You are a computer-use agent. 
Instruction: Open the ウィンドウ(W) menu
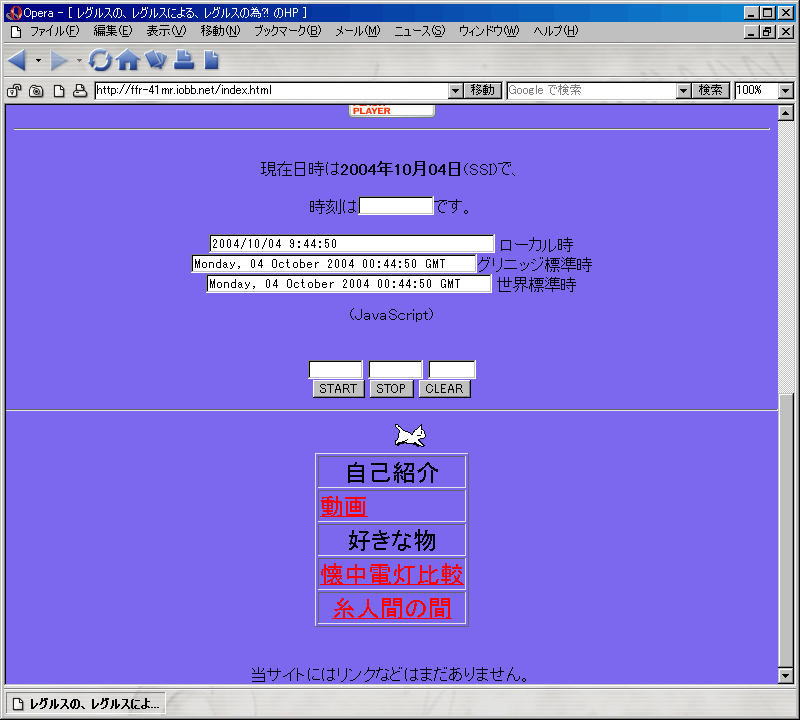pos(489,31)
